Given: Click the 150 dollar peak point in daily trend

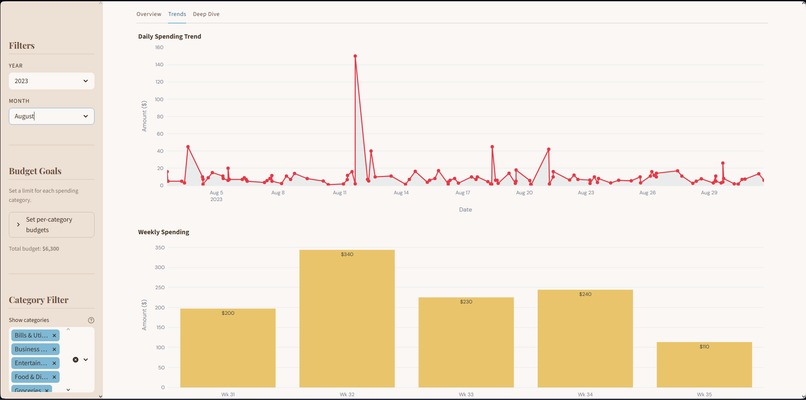Looking at the screenshot, I should [355, 56].
